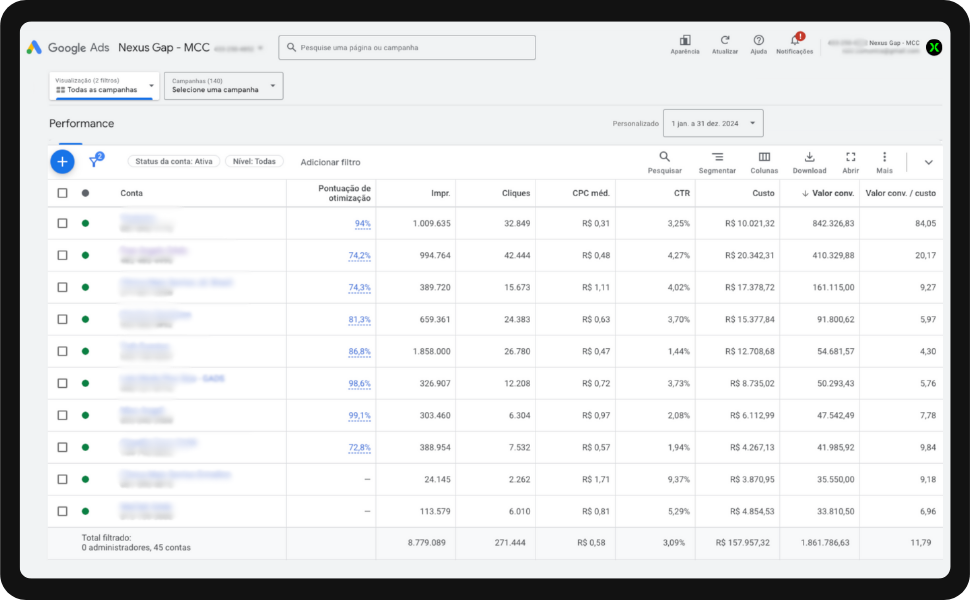Sort by the Cliques column header
Image resolution: width=970 pixels, height=600 pixels.
[x=516, y=193]
